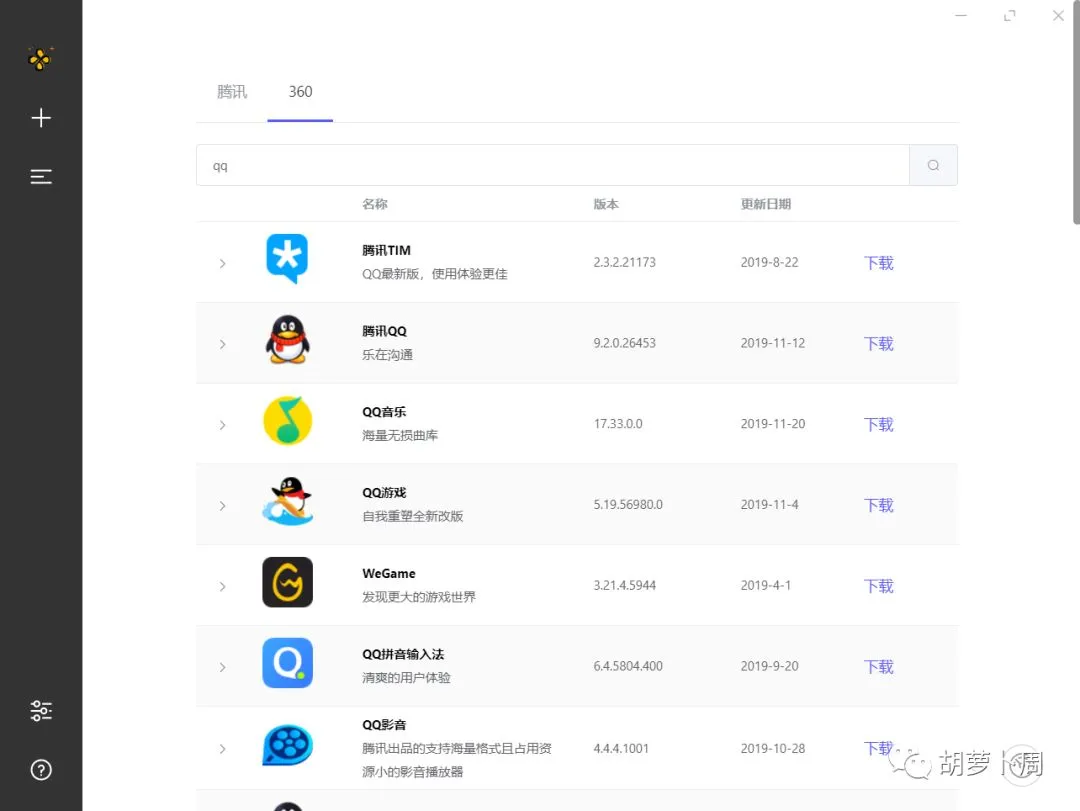Image resolution: width=1080 pixels, height=811 pixels.
Task: Click the 腾讯TIM name text
Action: (x=386, y=250)
